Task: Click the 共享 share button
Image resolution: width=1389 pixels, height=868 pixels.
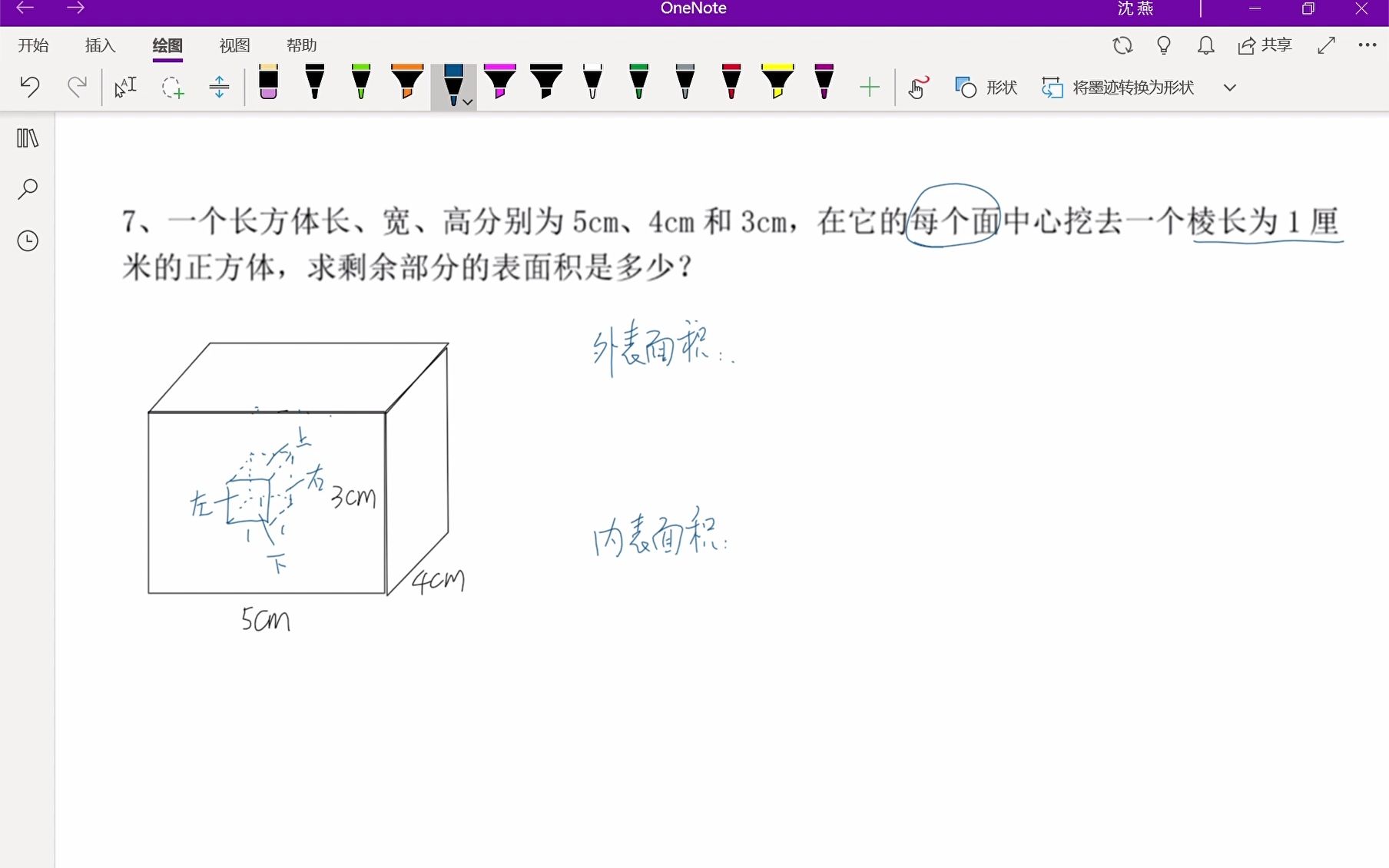Action: pyautogui.click(x=1264, y=45)
